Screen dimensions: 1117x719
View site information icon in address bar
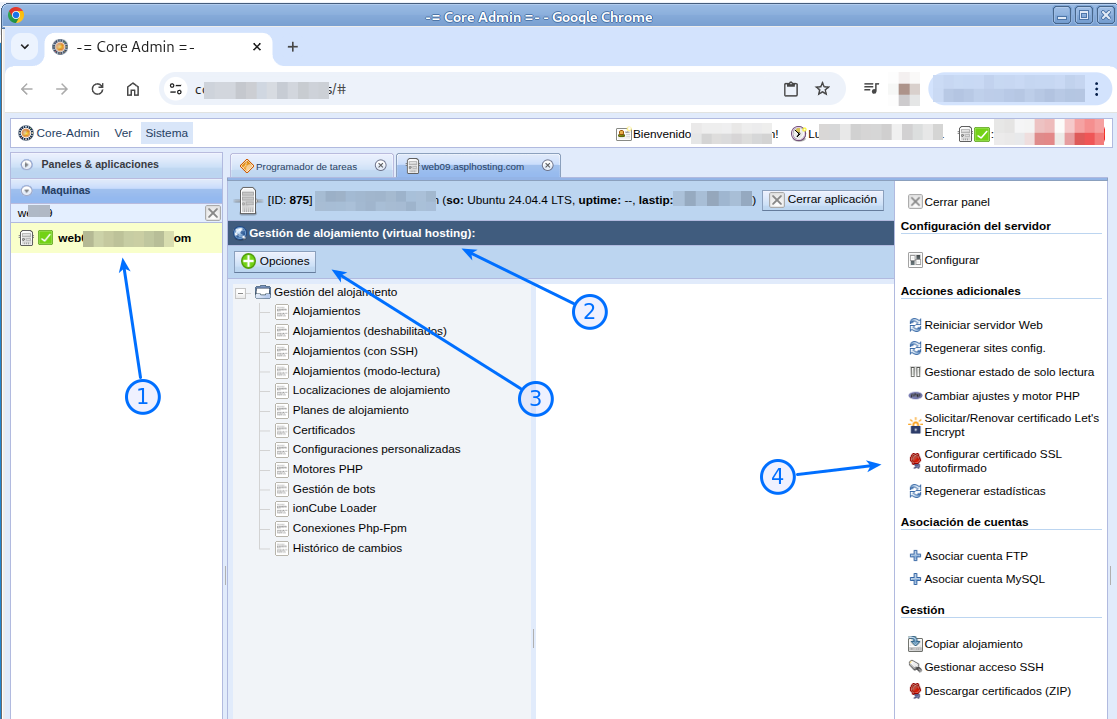click(x=175, y=89)
